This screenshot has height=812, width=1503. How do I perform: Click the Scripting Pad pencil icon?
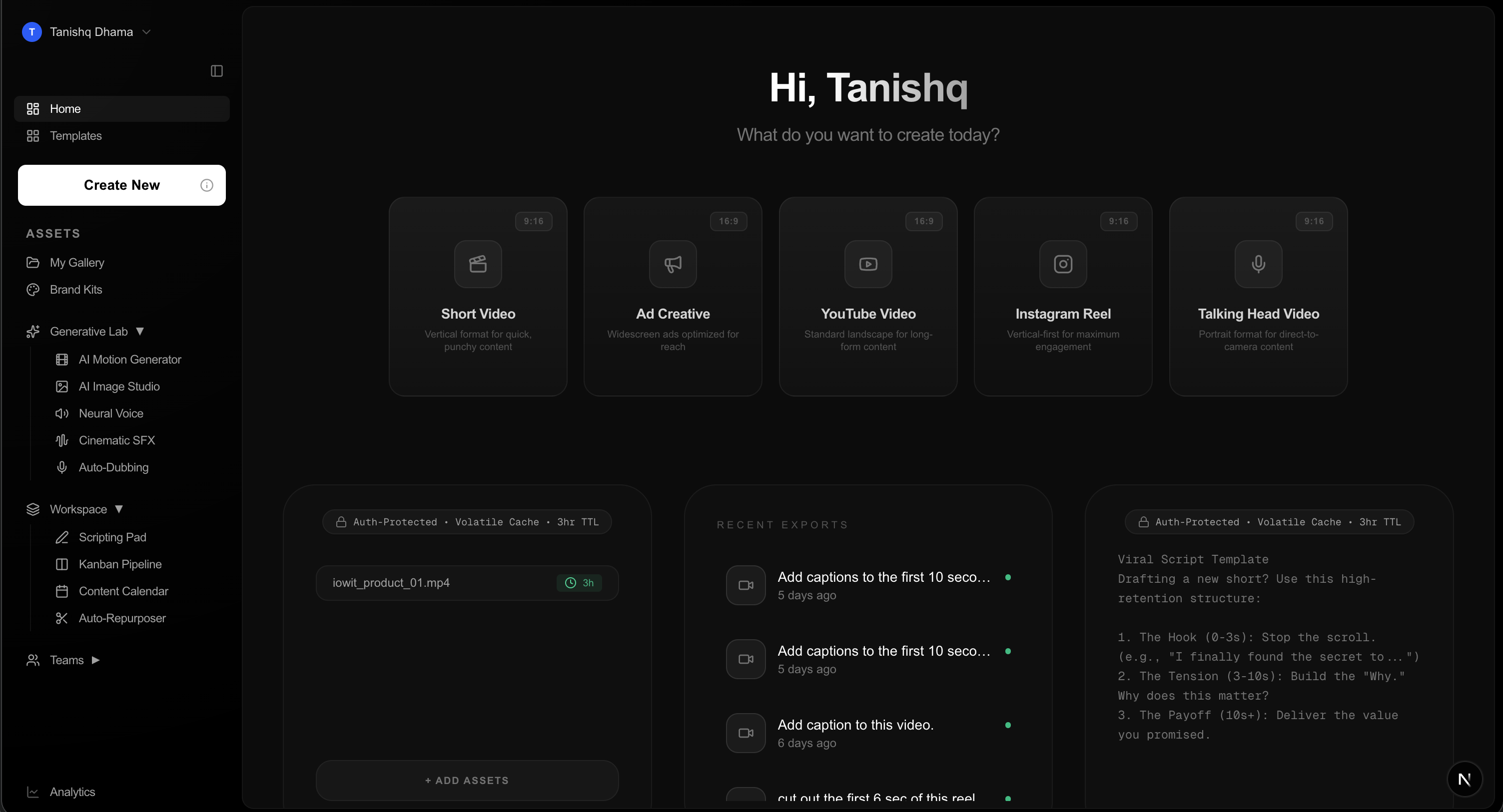point(62,537)
